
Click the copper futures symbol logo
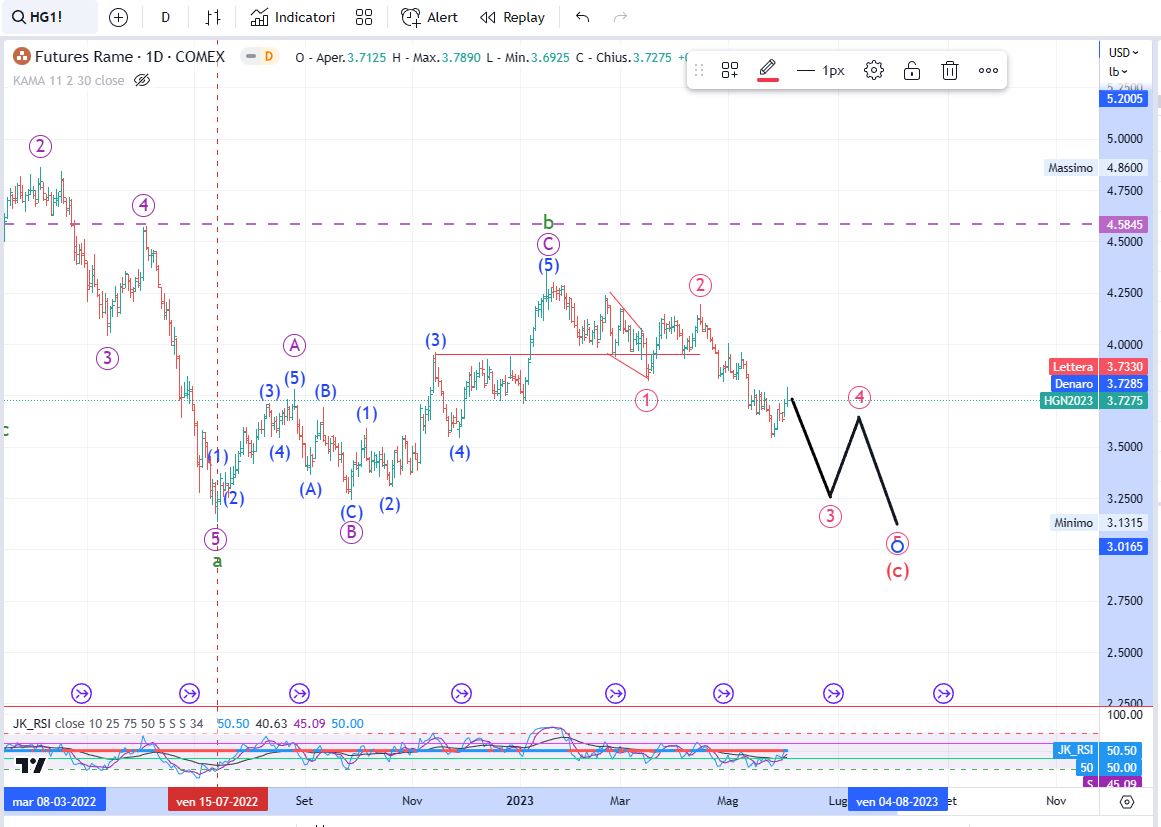coord(21,56)
